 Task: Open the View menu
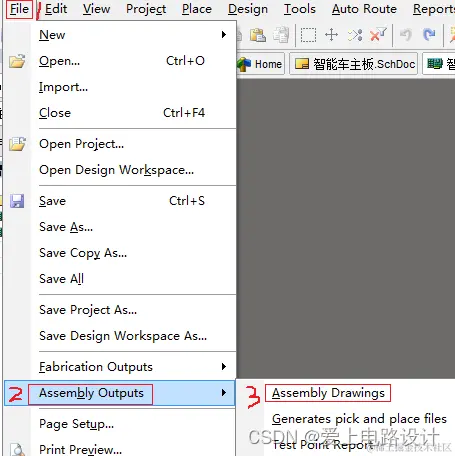(x=96, y=9)
